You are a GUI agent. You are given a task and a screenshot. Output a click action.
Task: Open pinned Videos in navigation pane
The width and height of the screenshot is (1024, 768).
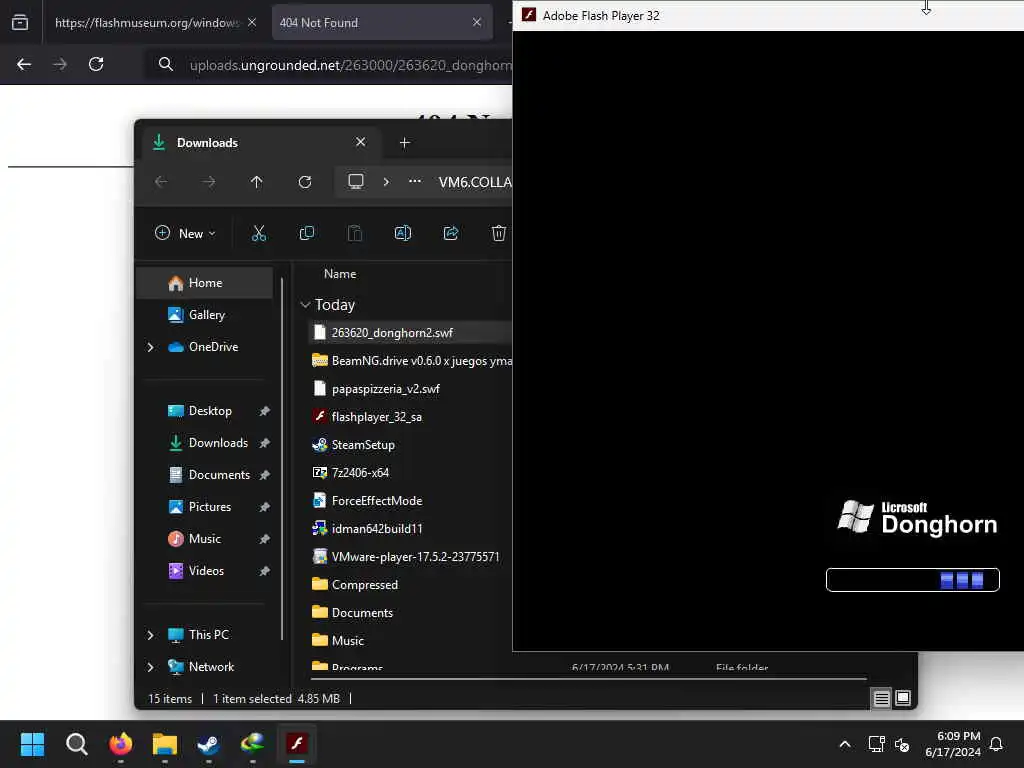click(204, 571)
